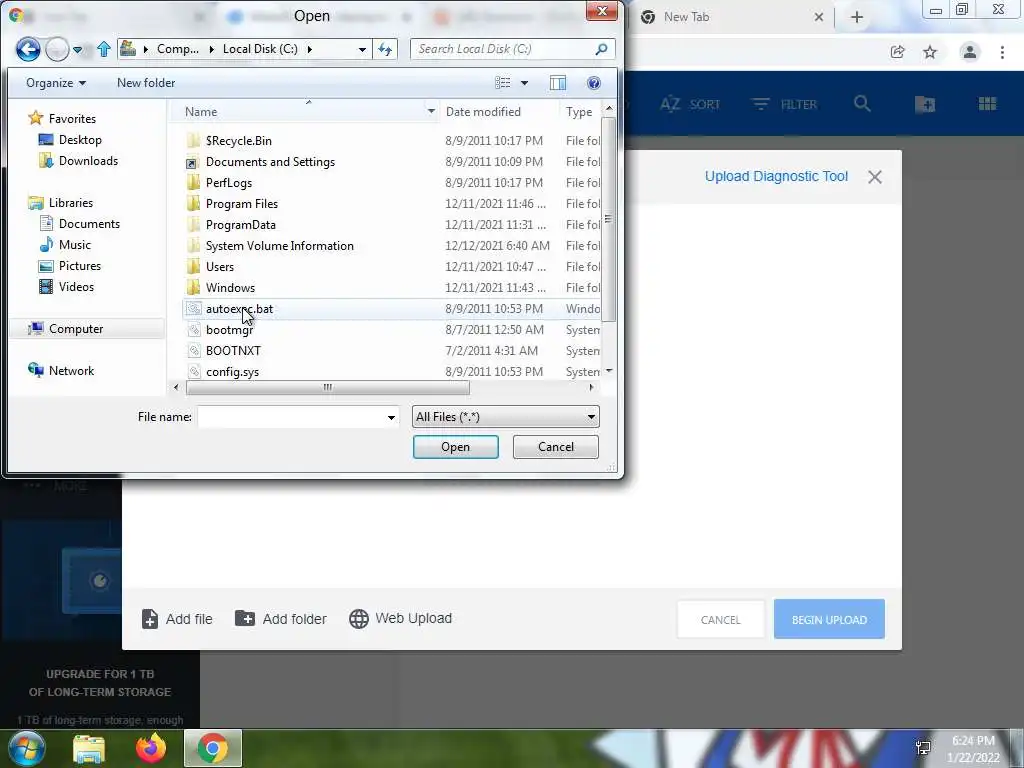Expand Local Disk (C:) breadcrumb arrow
Image resolution: width=1024 pixels, height=768 pixels.
pyautogui.click(x=310, y=49)
